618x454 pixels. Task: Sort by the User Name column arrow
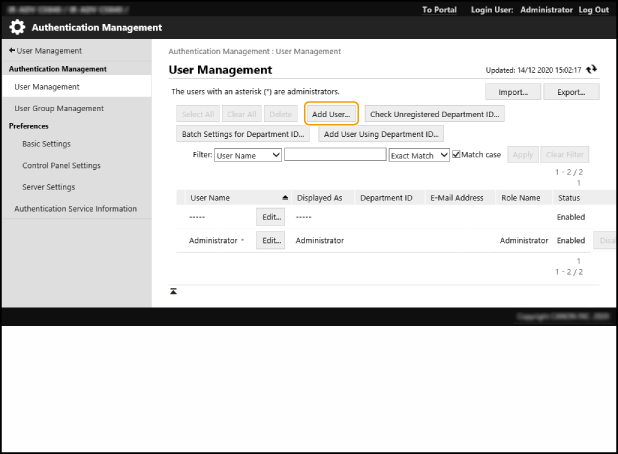285,198
